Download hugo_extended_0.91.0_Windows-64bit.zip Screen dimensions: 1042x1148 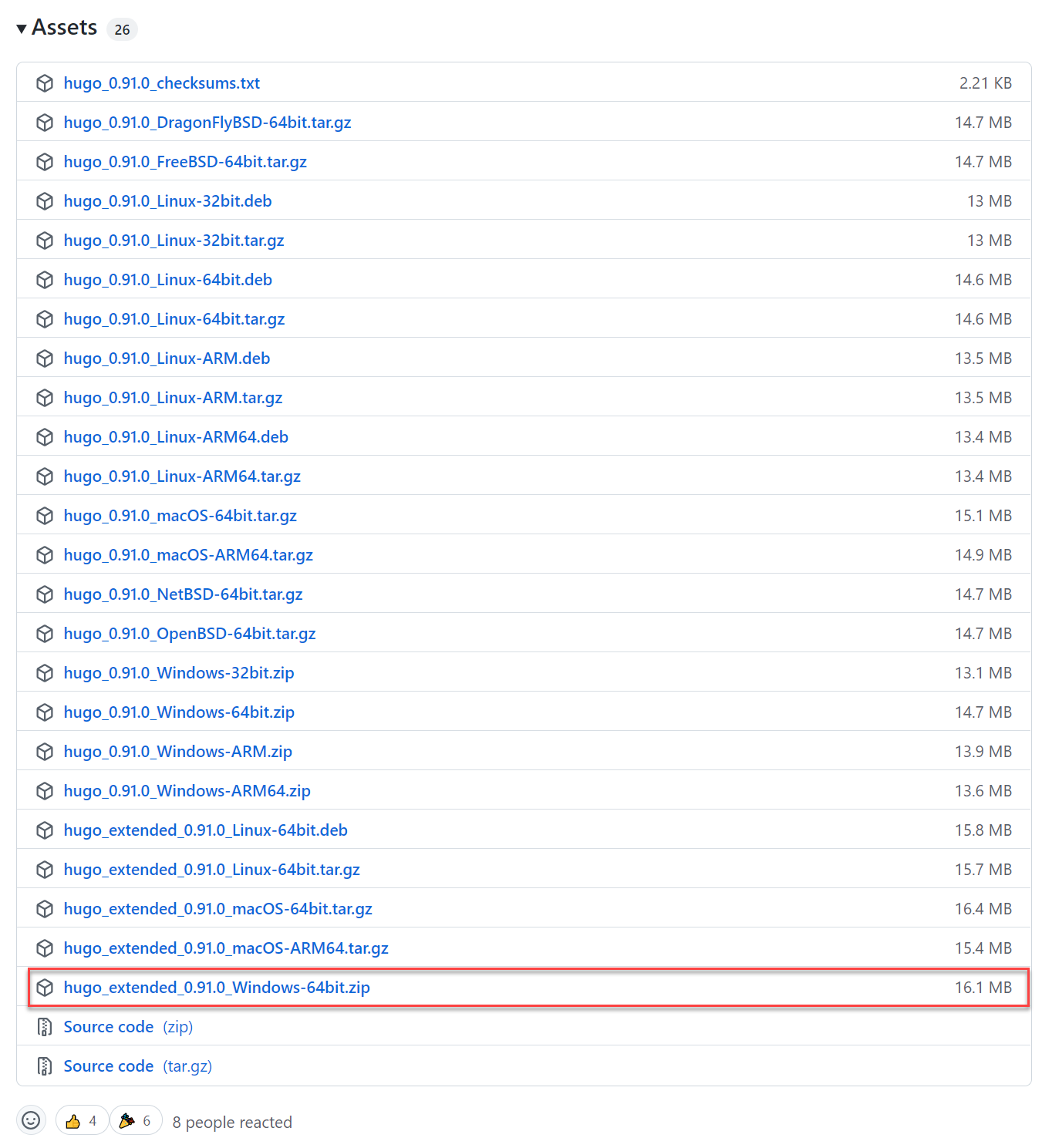217,987
